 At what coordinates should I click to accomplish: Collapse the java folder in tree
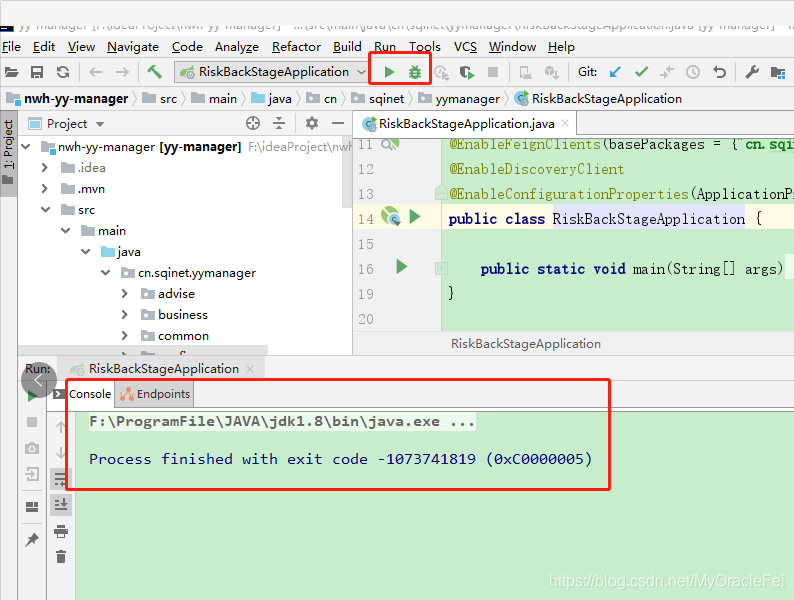[86, 252]
